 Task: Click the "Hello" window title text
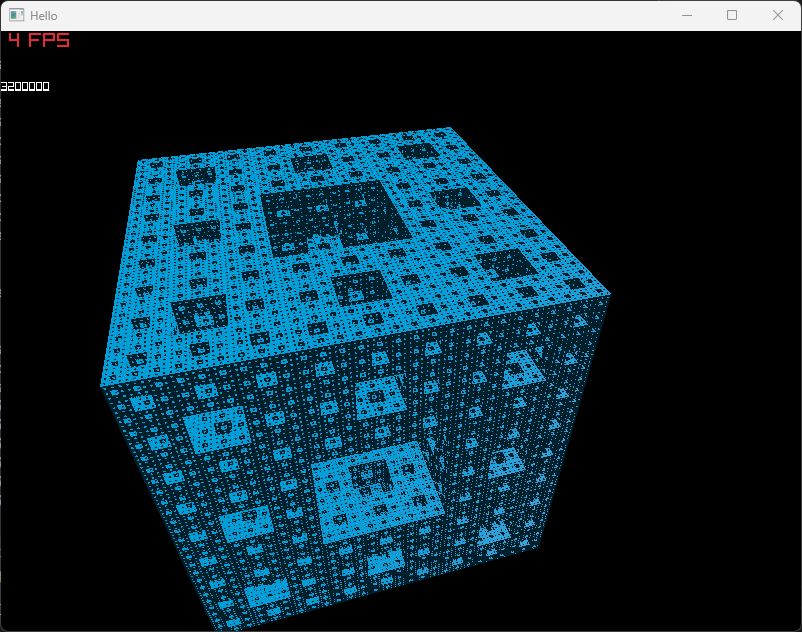[43, 16]
